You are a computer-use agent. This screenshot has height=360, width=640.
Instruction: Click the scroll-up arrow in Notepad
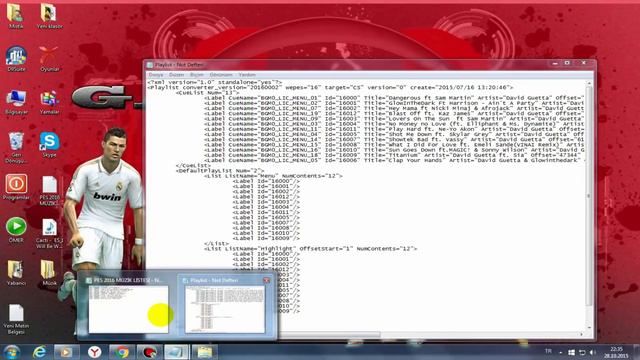point(589,83)
